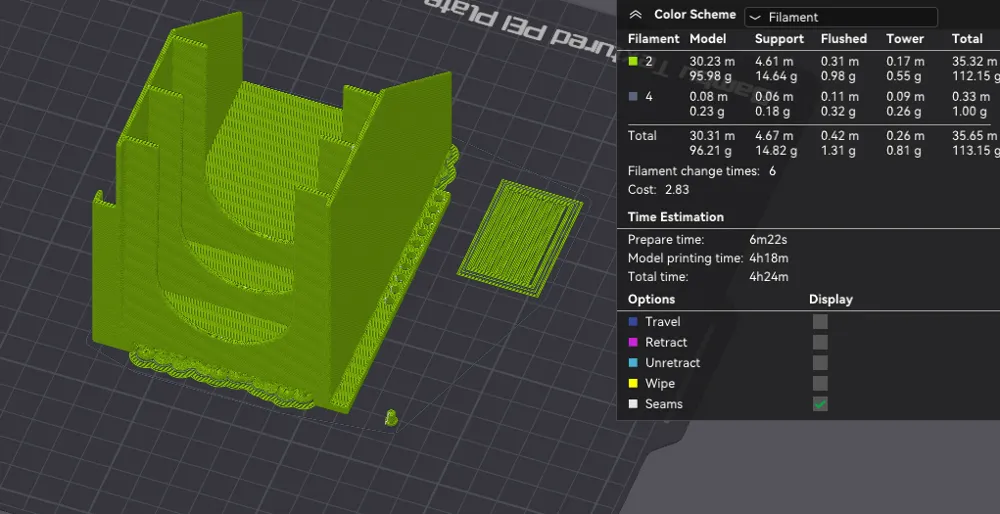The image size is (1000, 514).
Task: Click the green Filament 2 color swatch
Action: point(633,62)
